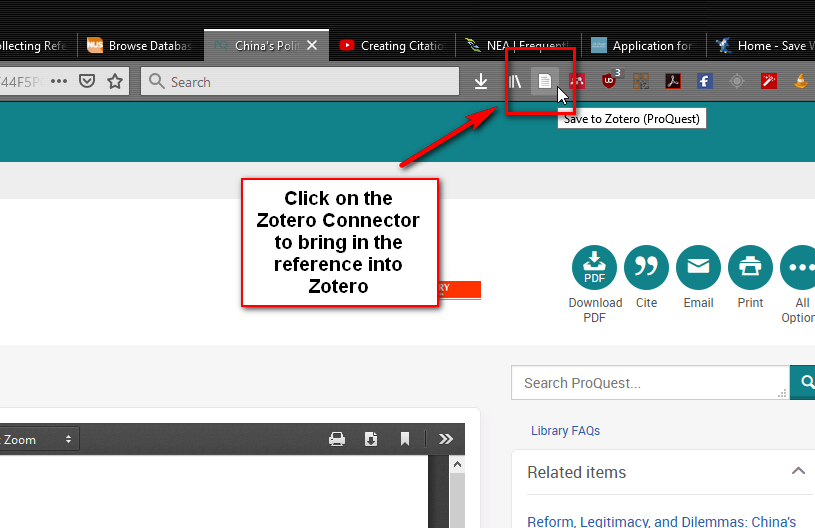815x528 pixels.
Task: Switch to NEA Frequently tab
Action: [518, 46]
